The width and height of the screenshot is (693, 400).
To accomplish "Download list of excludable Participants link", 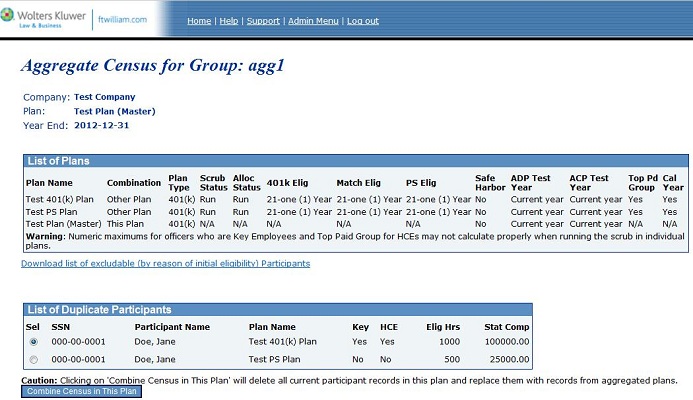I will click(166, 263).
